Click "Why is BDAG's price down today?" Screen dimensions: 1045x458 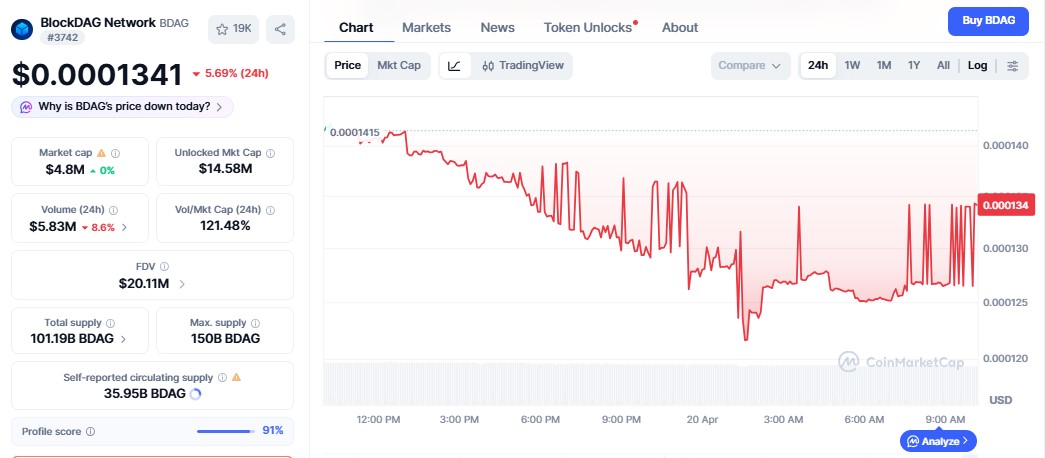click(123, 107)
